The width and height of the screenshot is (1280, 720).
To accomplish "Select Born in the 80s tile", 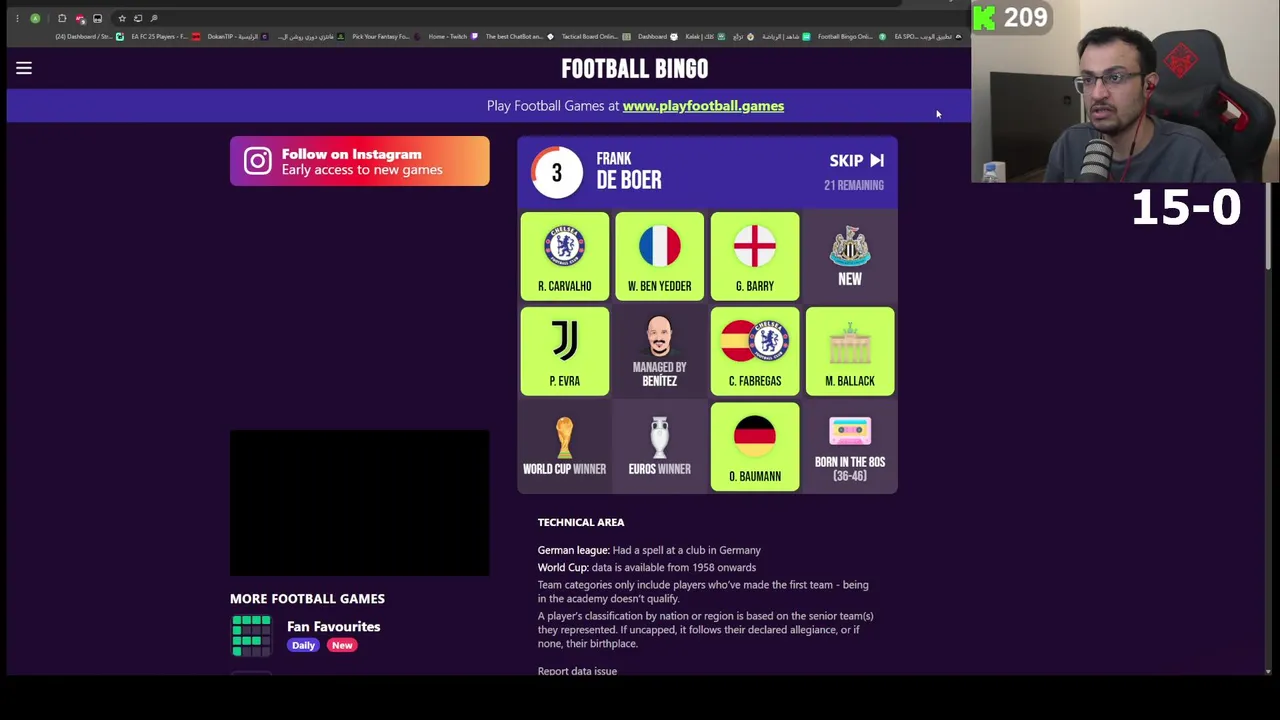I will tap(850, 446).
